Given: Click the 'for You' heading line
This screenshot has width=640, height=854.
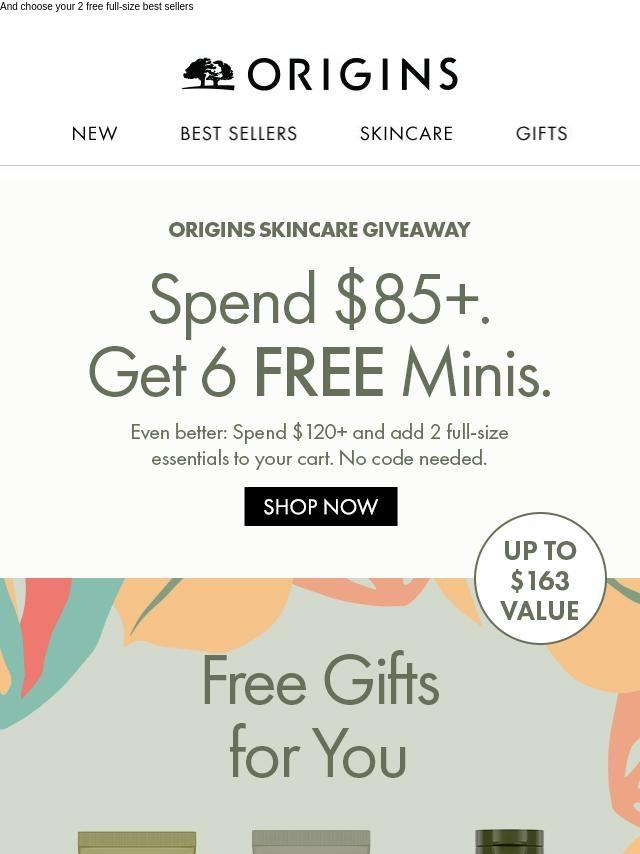Looking at the screenshot, I should point(319,754).
